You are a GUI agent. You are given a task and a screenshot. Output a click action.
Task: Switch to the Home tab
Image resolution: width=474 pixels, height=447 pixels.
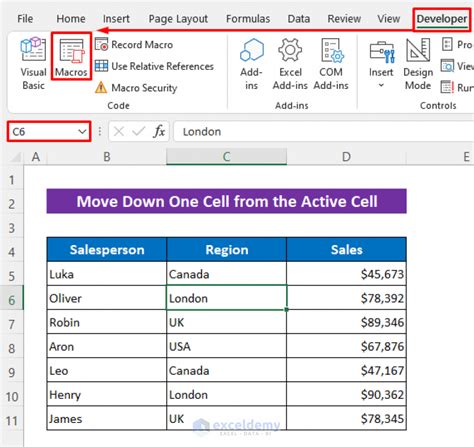click(x=71, y=19)
